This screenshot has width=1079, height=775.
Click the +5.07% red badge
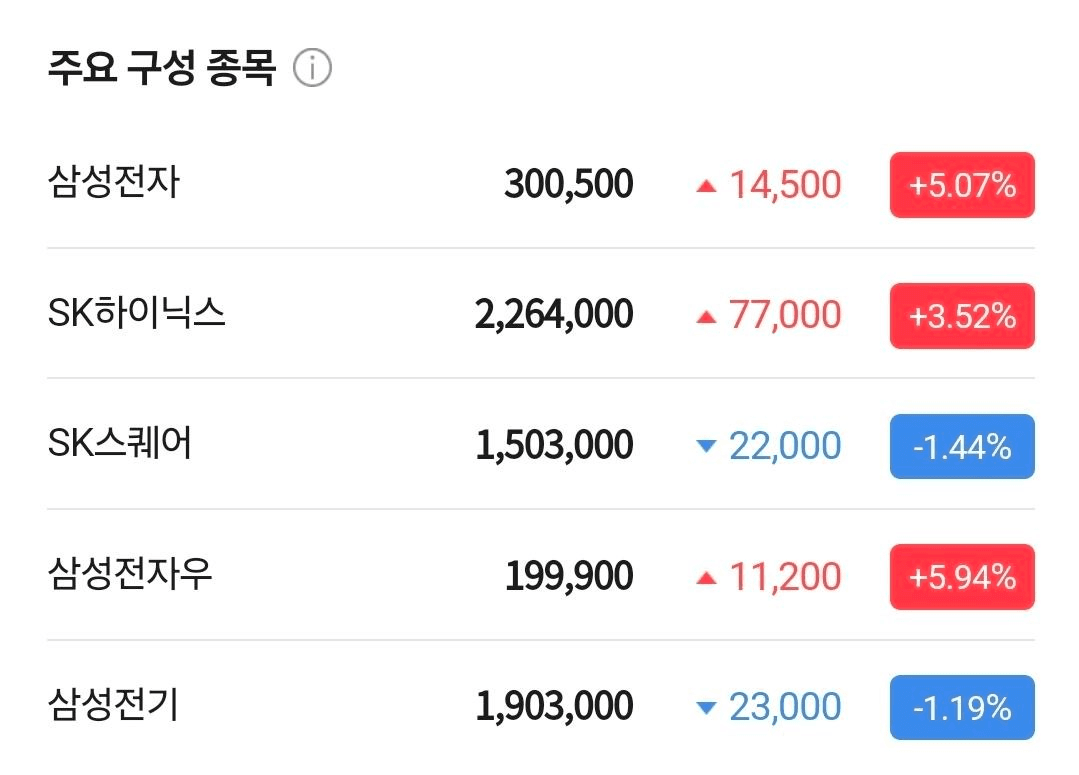(x=962, y=185)
